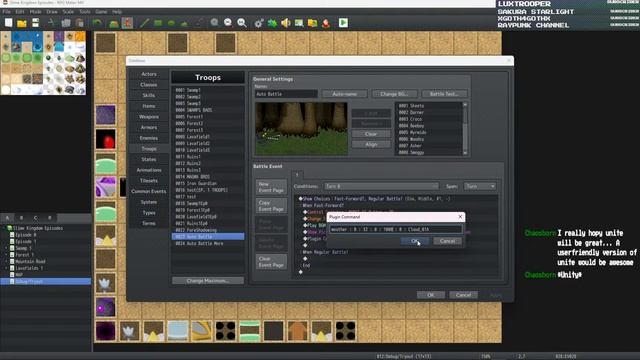
Task: Open the Game menu
Action: (x=101, y=12)
